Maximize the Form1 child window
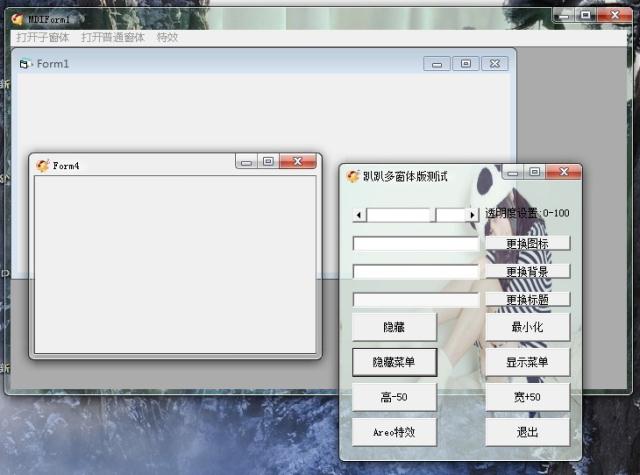The image size is (640, 475). pos(466,64)
